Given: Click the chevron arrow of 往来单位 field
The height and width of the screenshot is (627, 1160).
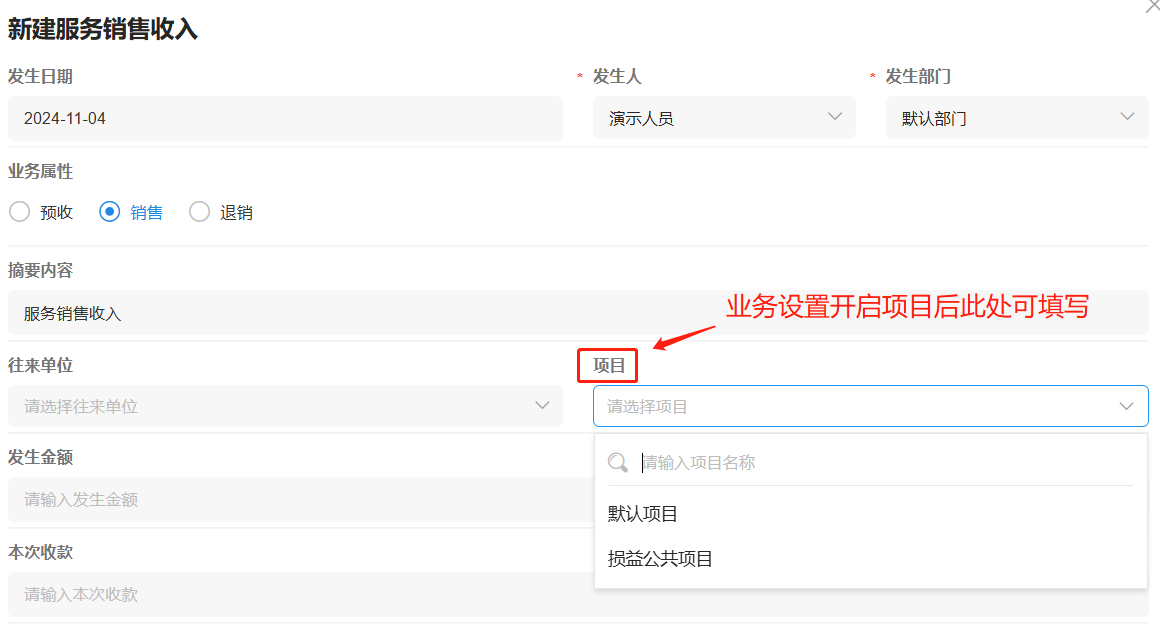Looking at the screenshot, I should tap(542, 405).
